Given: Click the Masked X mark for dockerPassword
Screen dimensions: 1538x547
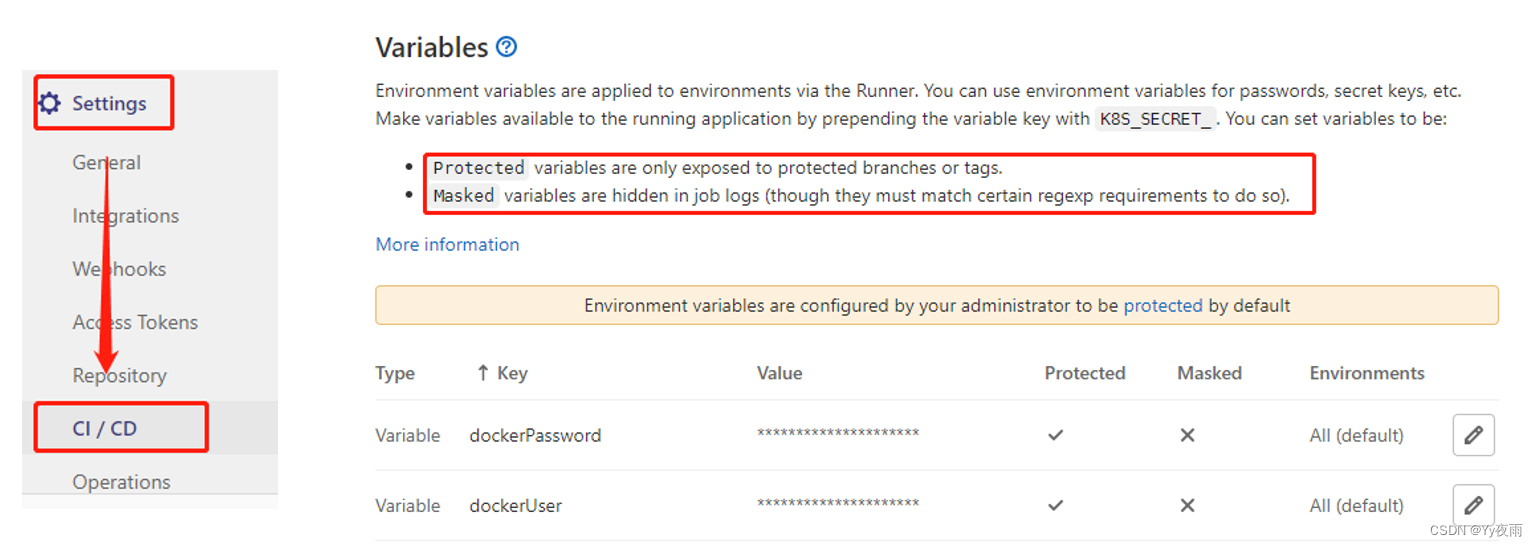Looking at the screenshot, I should coord(1187,435).
